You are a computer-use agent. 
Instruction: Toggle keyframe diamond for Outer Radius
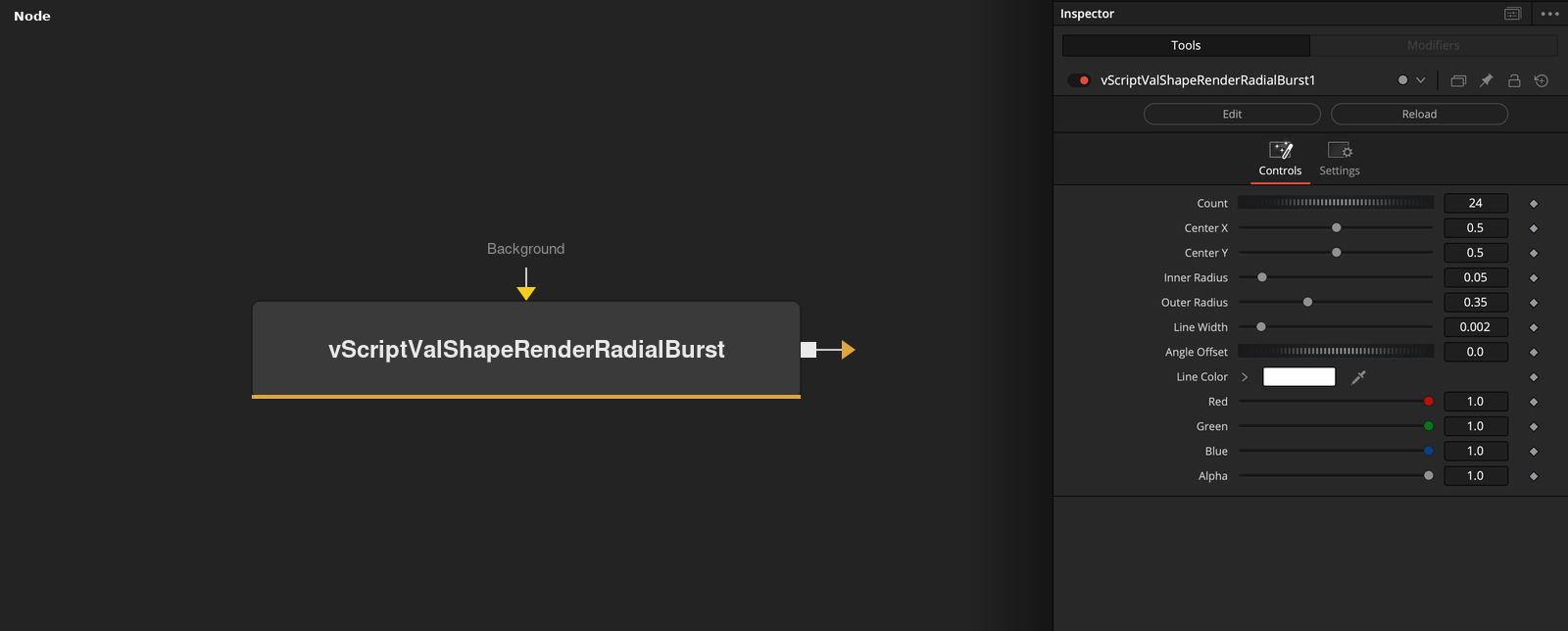tap(1534, 303)
